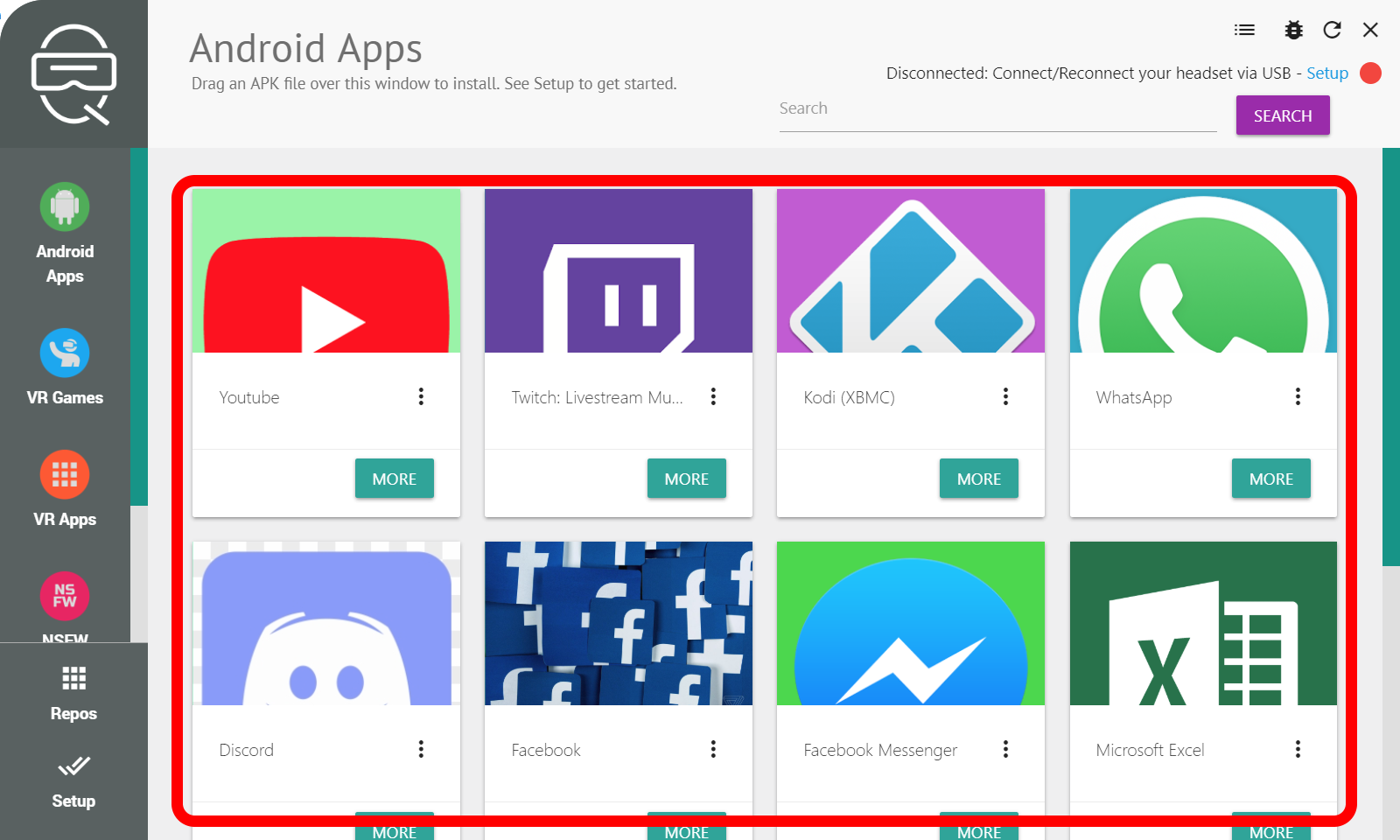This screenshot has width=1400, height=840.
Task: Click MORE on the Youtube card
Action: coord(395,479)
